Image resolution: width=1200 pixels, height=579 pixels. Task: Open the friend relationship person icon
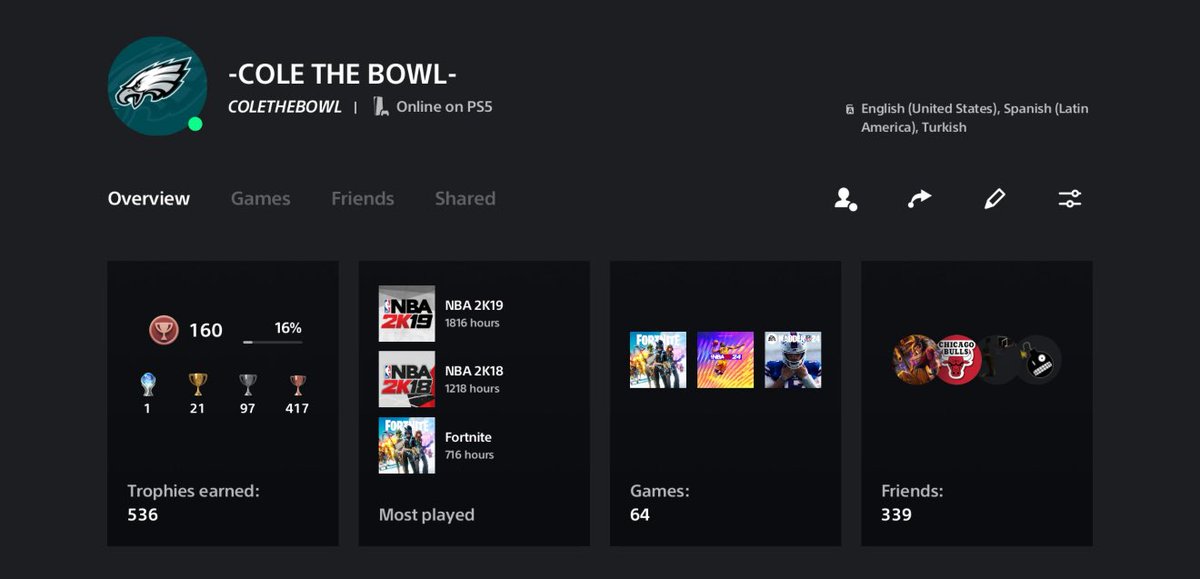click(x=846, y=199)
